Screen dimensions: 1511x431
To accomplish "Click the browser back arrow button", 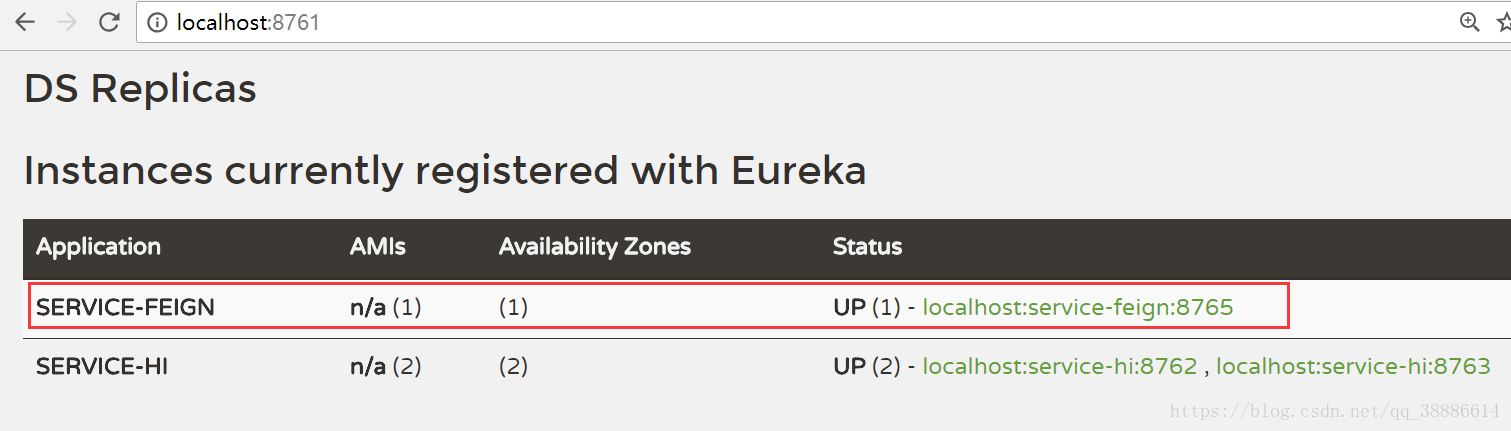I will (x=24, y=22).
